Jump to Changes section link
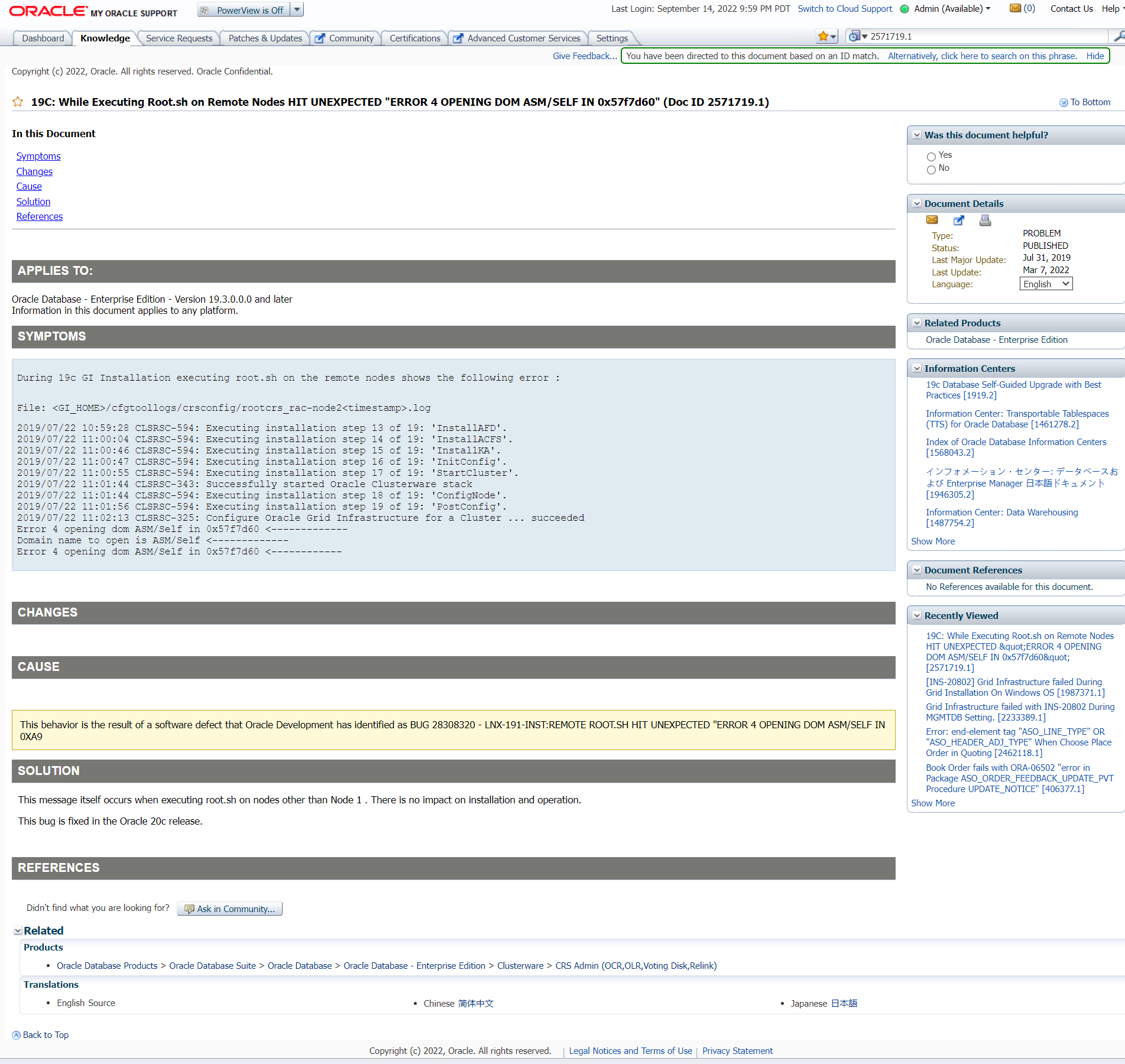The height and width of the screenshot is (1064, 1125). pos(34,171)
